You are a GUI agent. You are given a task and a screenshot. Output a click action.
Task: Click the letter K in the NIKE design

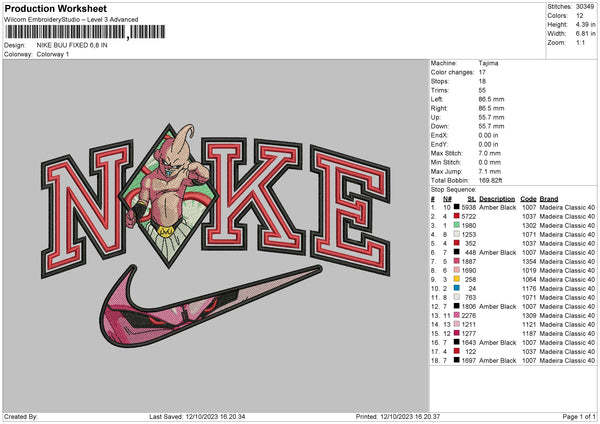(x=253, y=195)
